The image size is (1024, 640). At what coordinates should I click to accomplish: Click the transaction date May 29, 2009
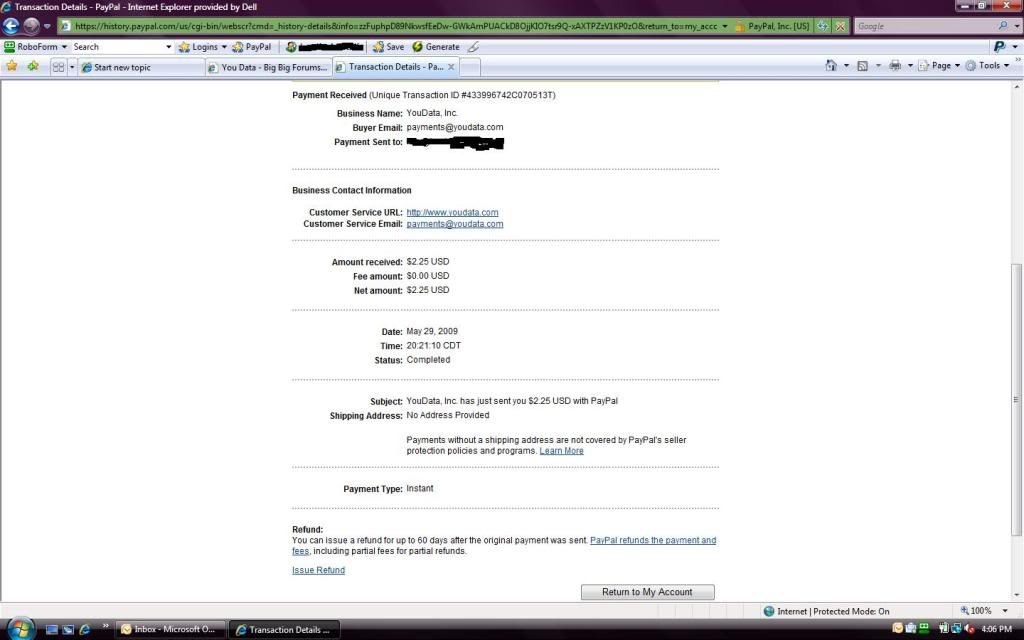(x=432, y=332)
